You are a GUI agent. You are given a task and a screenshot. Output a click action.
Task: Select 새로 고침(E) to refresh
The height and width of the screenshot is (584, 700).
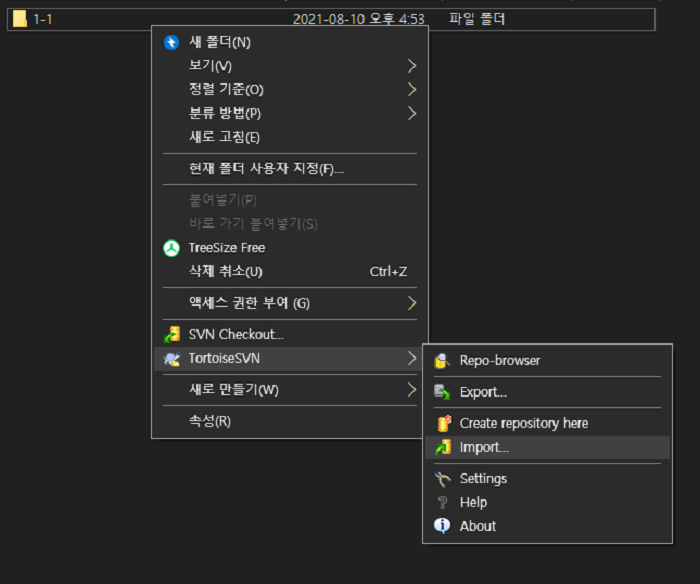coord(290,137)
